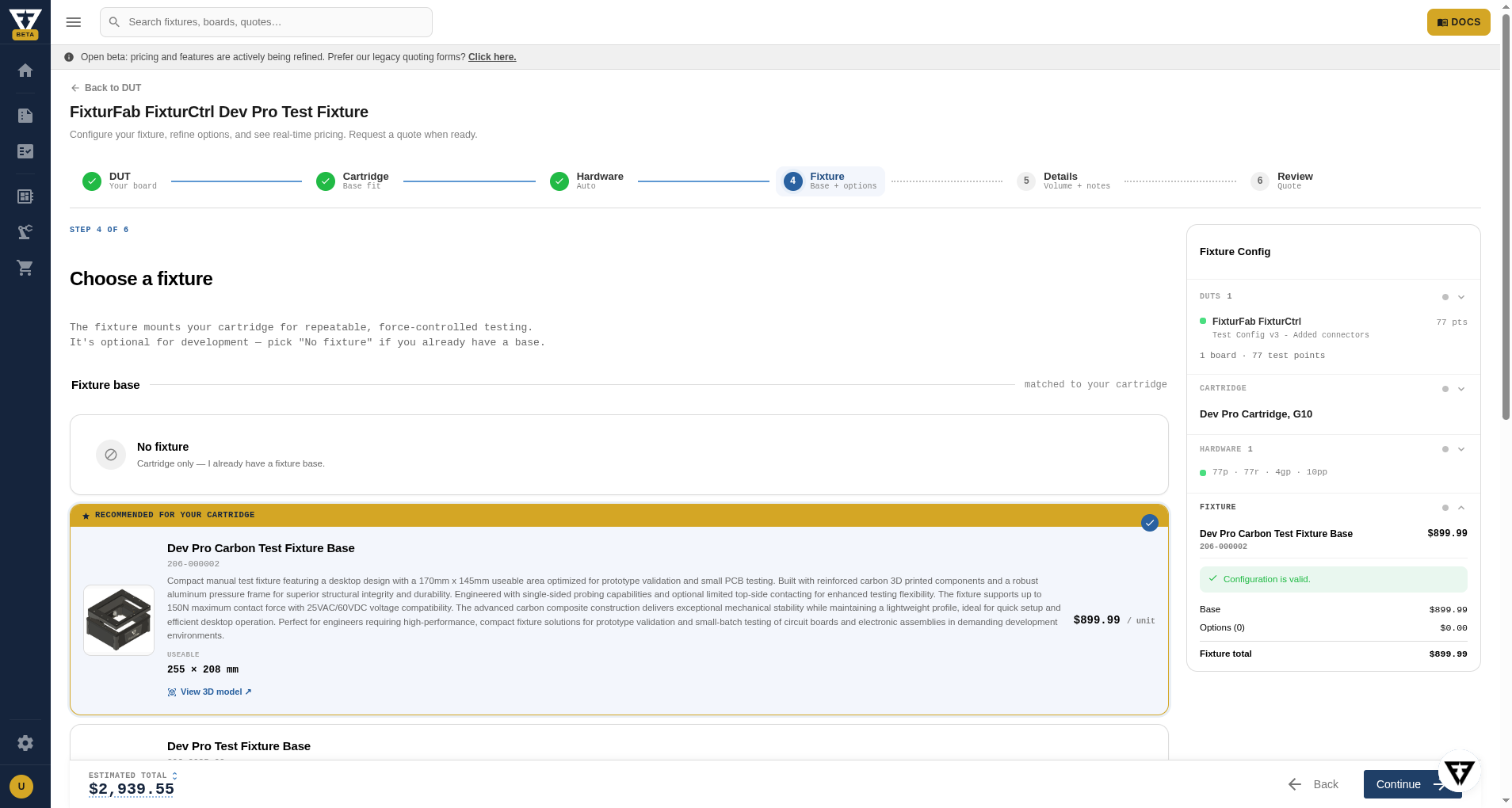
Task: Select the Dev Pro Test Fixture Base card
Action: point(619,743)
